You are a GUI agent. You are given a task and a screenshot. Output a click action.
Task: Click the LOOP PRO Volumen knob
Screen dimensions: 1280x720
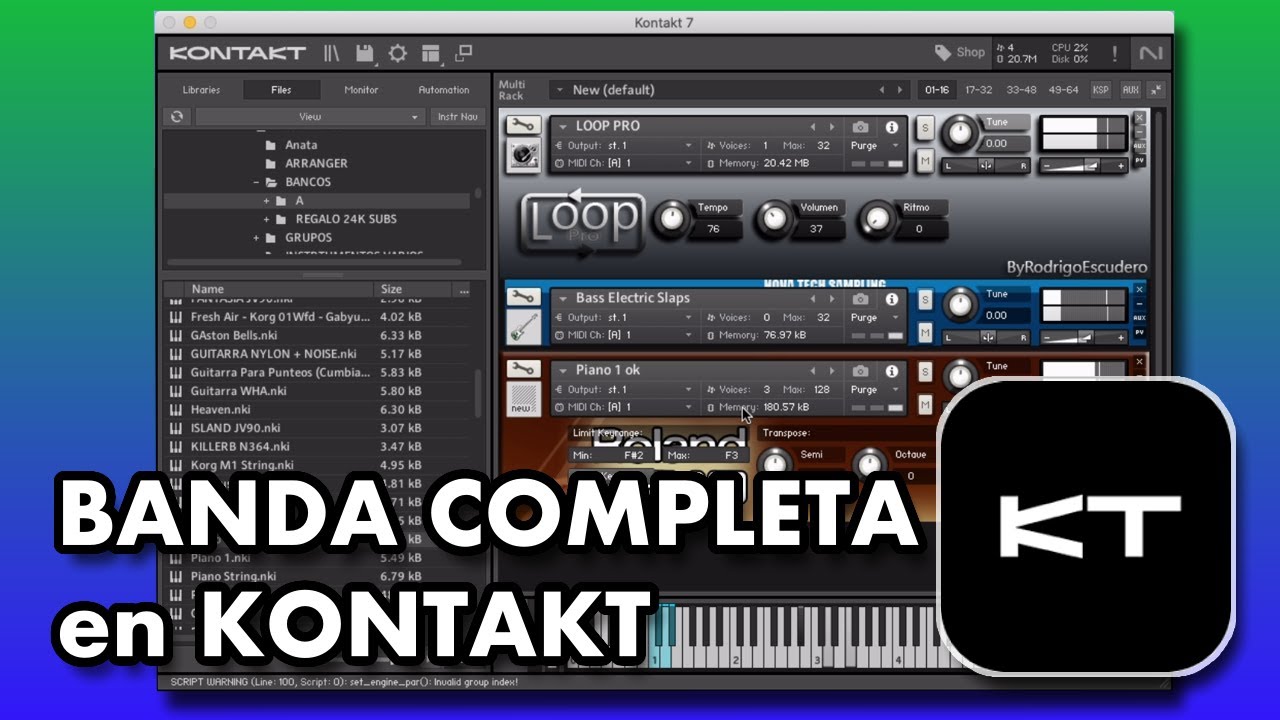pyautogui.click(x=773, y=218)
